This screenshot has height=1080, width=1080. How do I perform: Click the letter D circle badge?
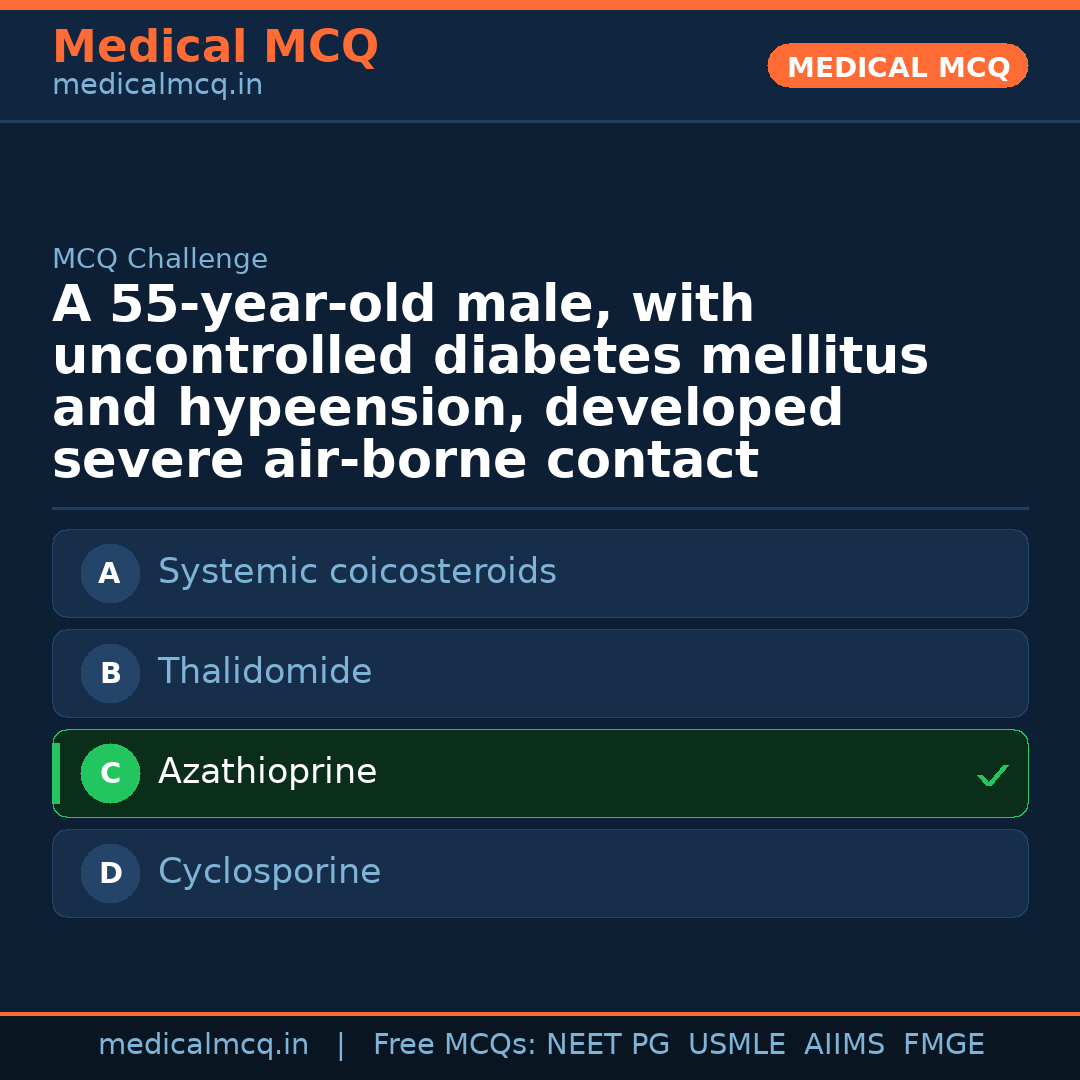[x=110, y=873]
